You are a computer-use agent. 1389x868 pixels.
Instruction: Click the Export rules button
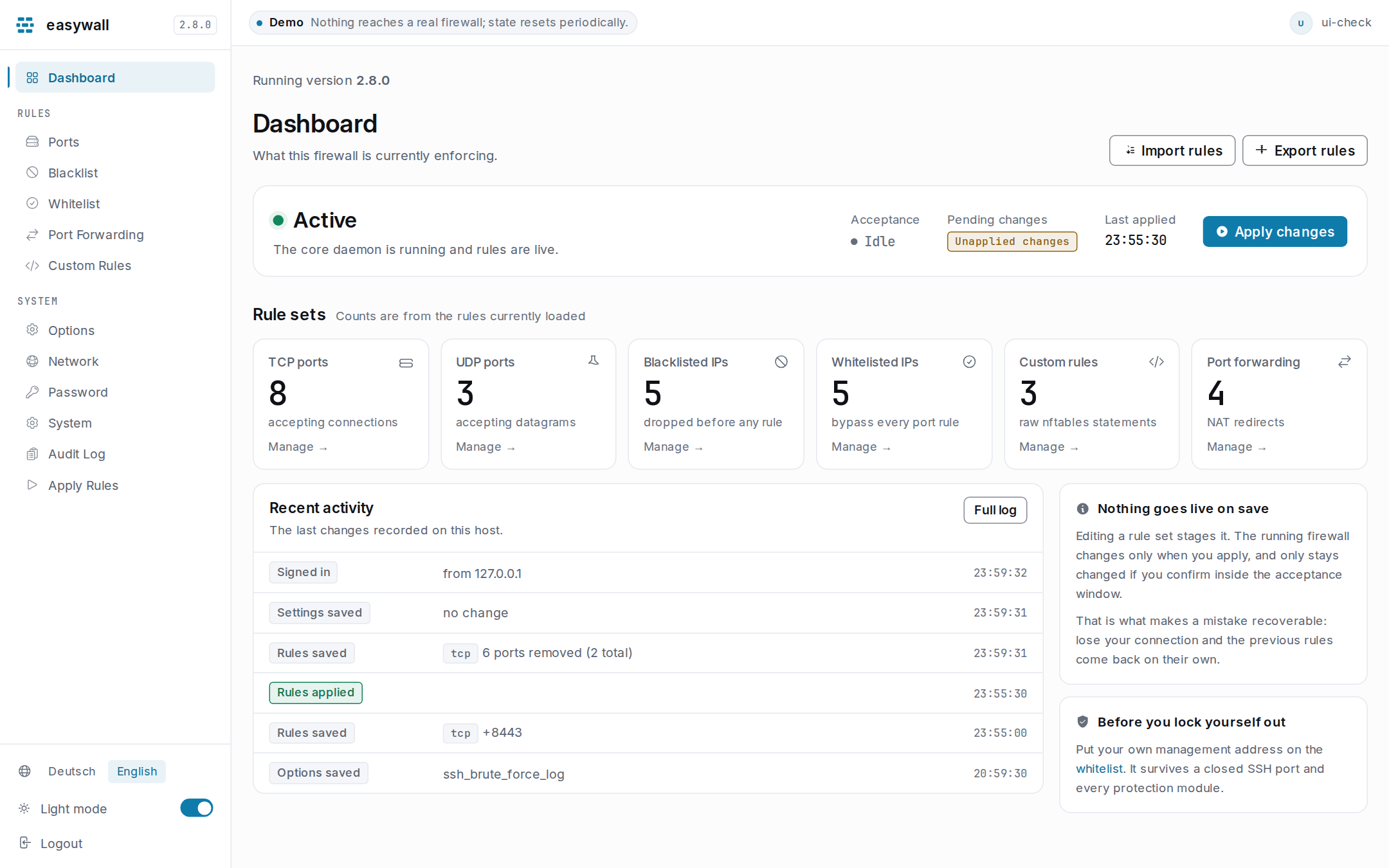(1305, 150)
